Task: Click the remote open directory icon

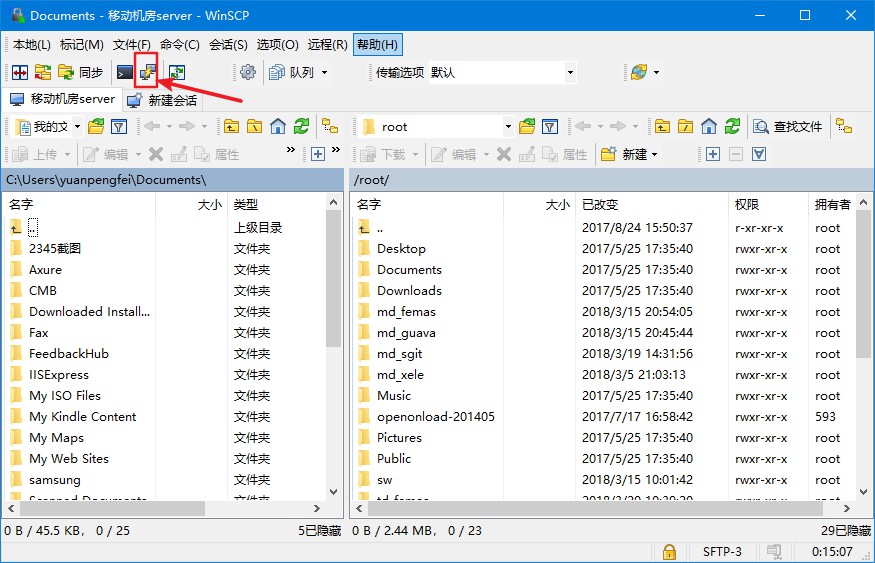Action: (x=527, y=127)
